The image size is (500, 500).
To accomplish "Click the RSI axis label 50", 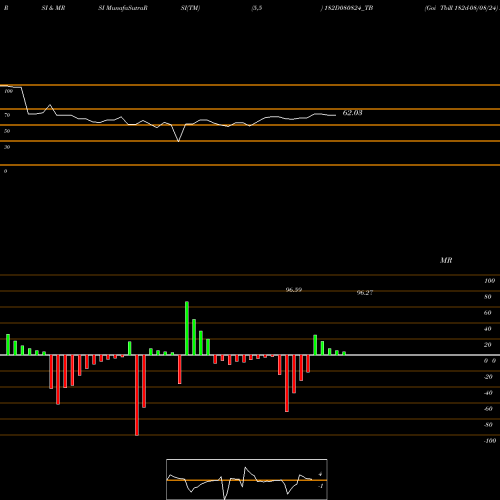I will pos(7,131).
